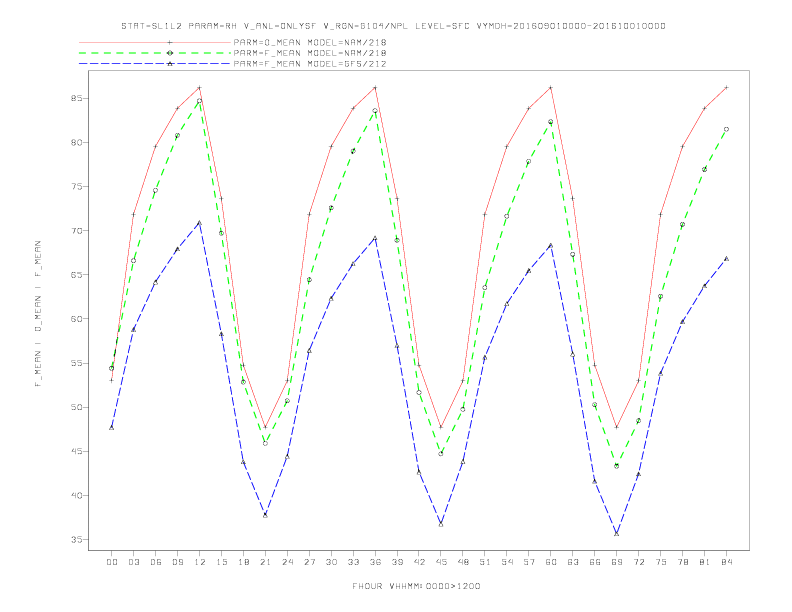The image size is (792, 612).
Task: Click red O_MEAN plus data point at hour 60
Action: coord(551,88)
